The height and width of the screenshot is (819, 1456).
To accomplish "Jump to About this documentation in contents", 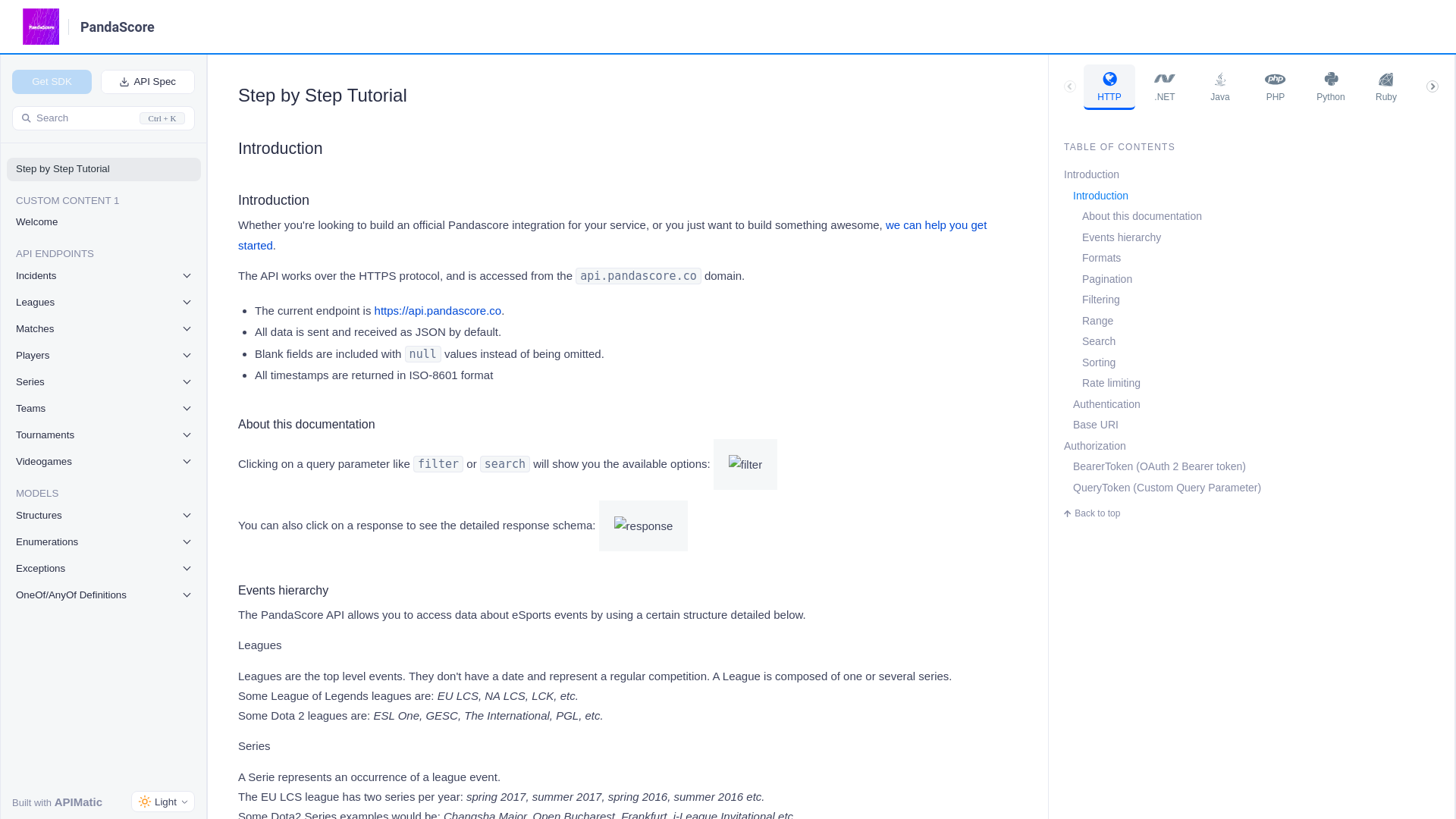I will coord(1141,217).
